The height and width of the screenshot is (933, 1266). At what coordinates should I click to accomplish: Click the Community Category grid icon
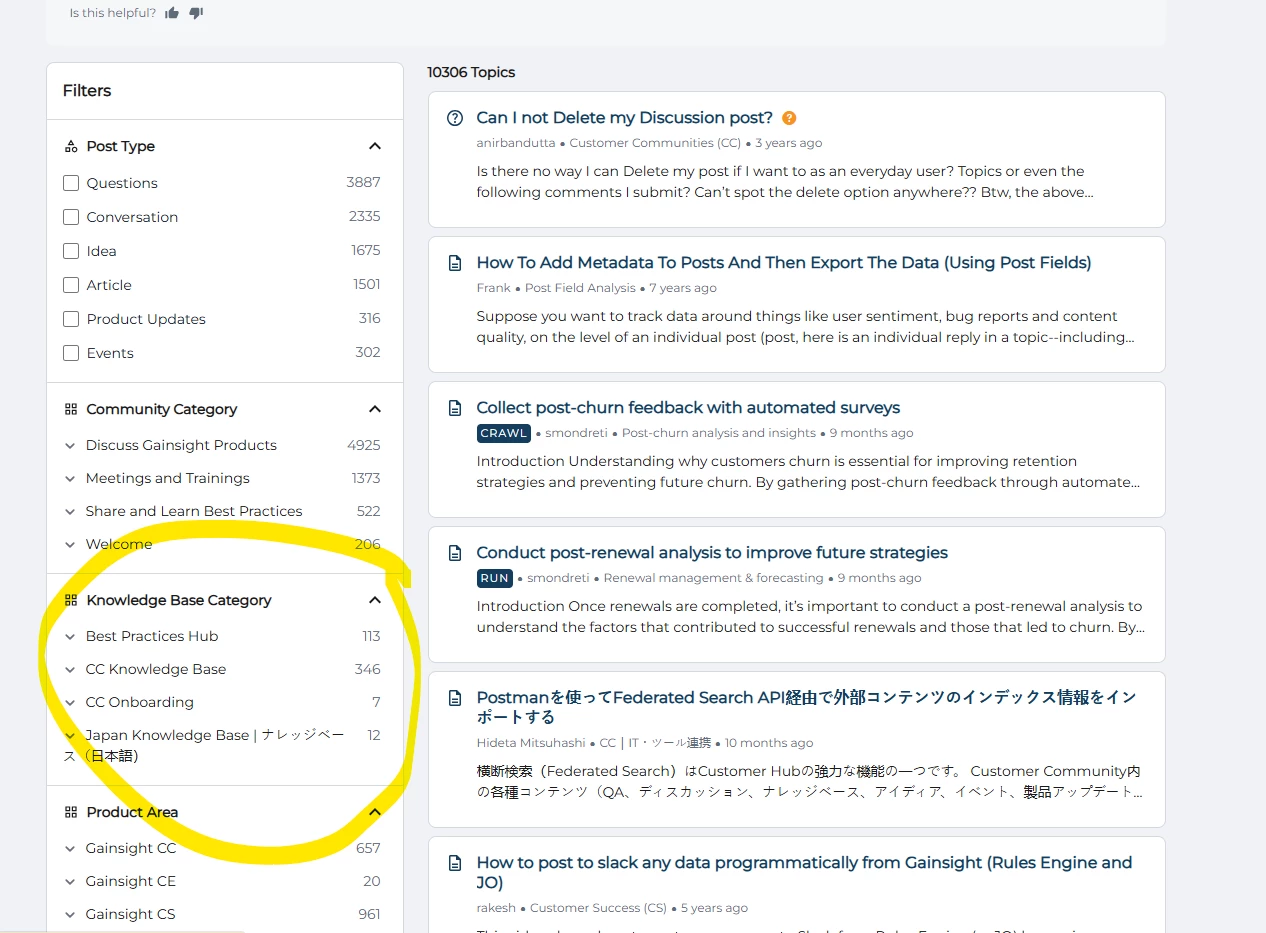pyautogui.click(x=71, y=409)
